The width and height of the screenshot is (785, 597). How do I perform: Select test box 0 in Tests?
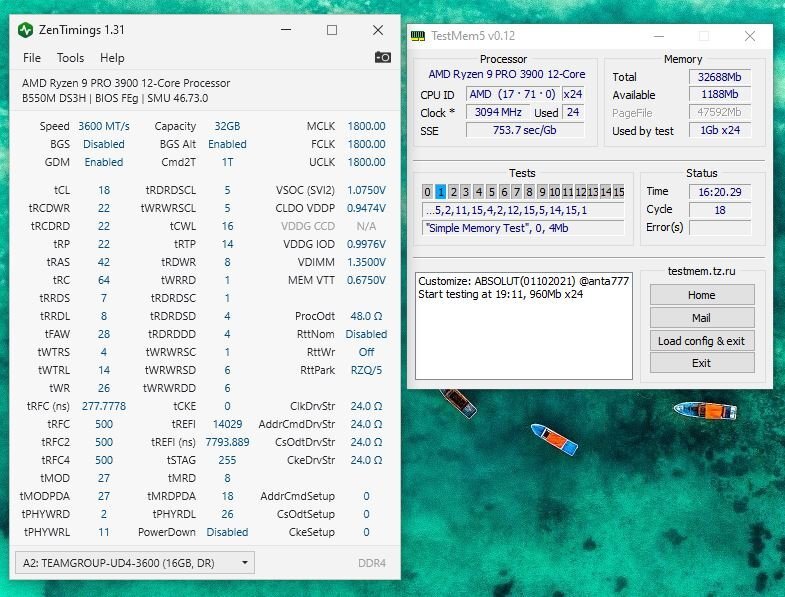point(428,192)
